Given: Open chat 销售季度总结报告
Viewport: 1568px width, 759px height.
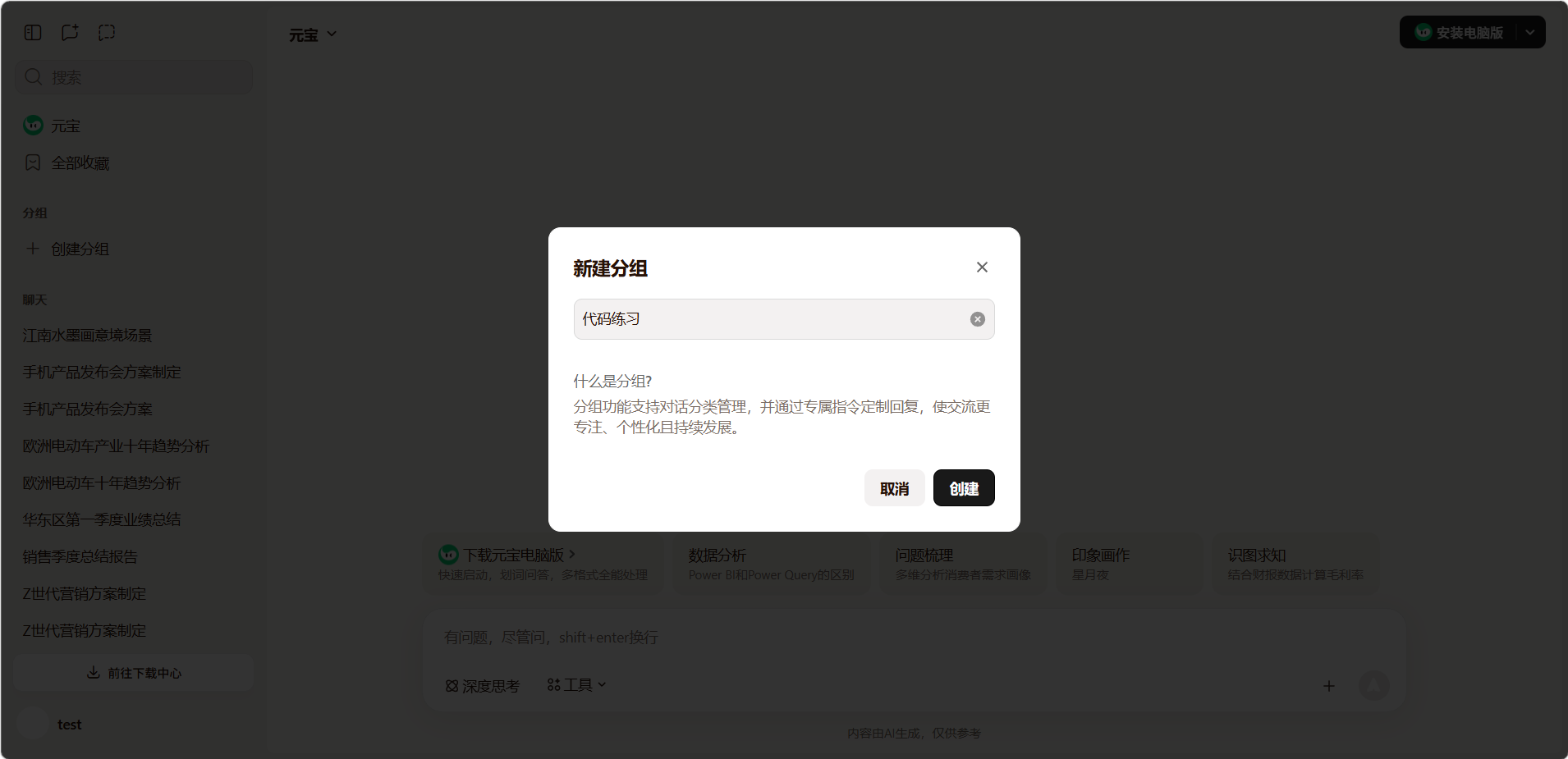Looking at the screenshot, I should [x=80, y=556].
